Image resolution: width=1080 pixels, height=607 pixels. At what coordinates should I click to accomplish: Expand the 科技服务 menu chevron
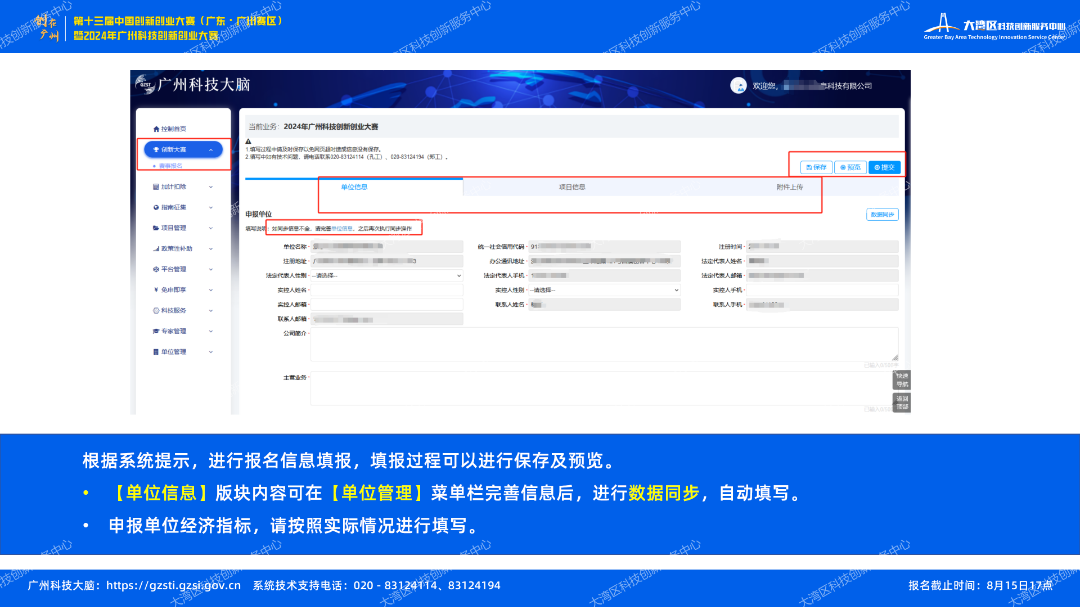click(211, 311)
